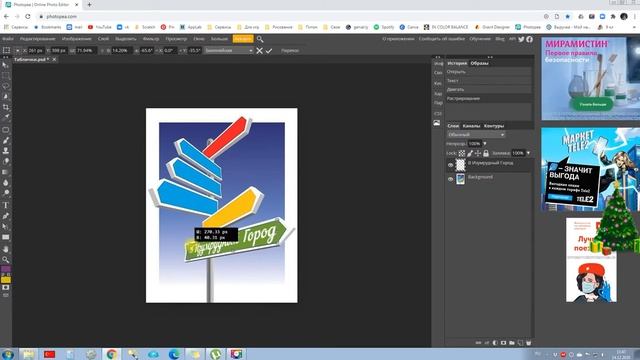Open the search magnifier in menu bar
Viewport: 640px width, 360px height.
pyautogui.click(x=260, y=39)
